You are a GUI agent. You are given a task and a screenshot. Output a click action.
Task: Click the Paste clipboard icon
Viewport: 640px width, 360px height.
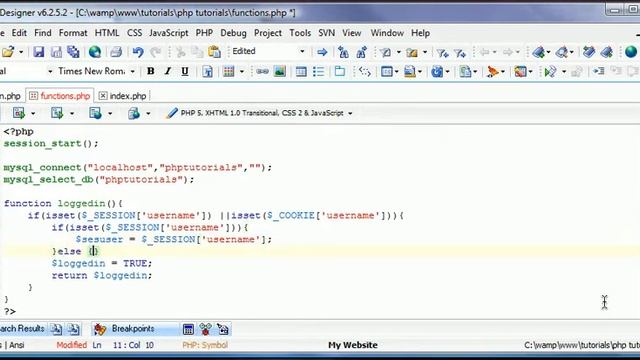click(214, 52)
